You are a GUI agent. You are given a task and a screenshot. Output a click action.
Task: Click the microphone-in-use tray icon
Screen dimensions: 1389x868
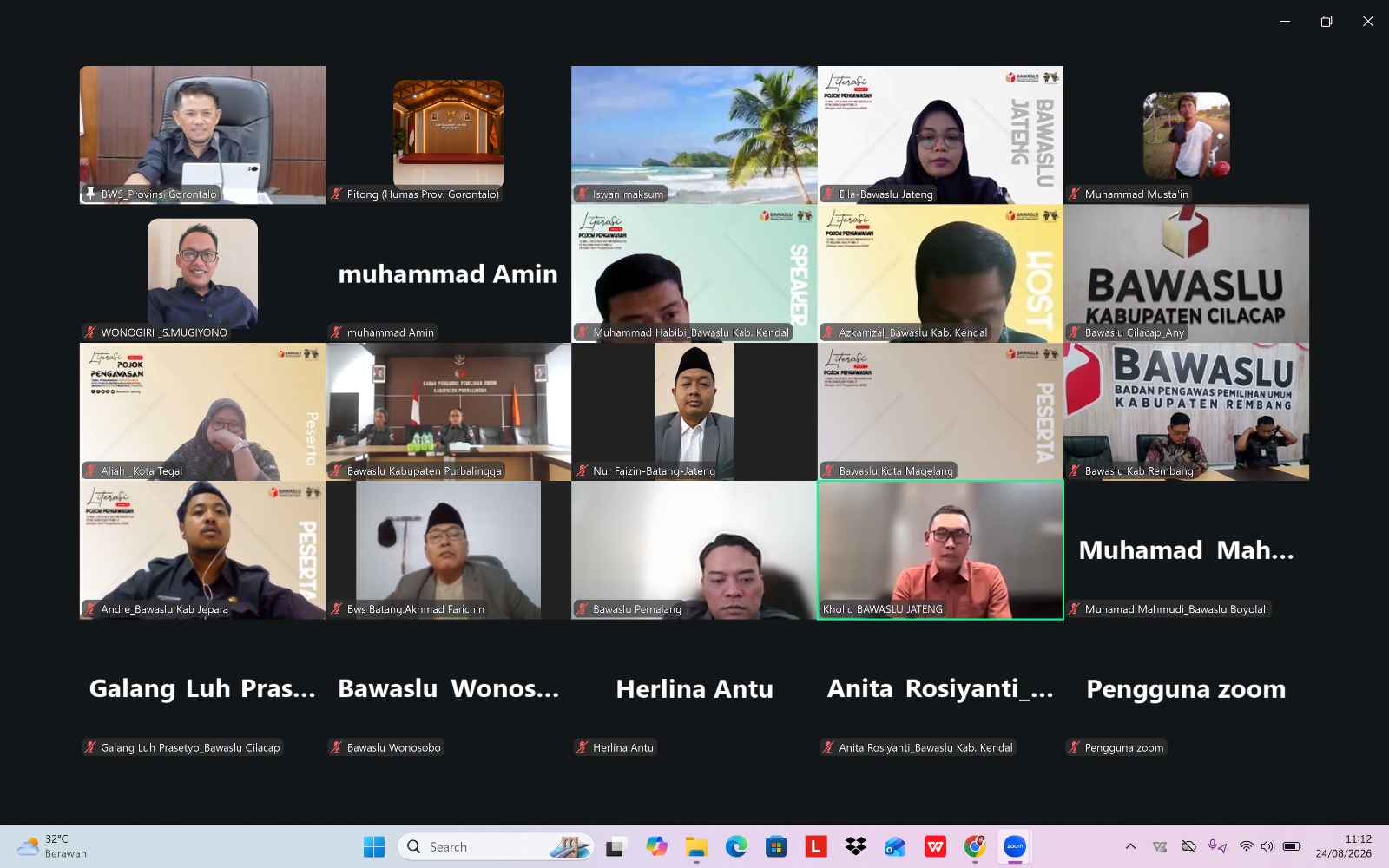click(1218, 846)
